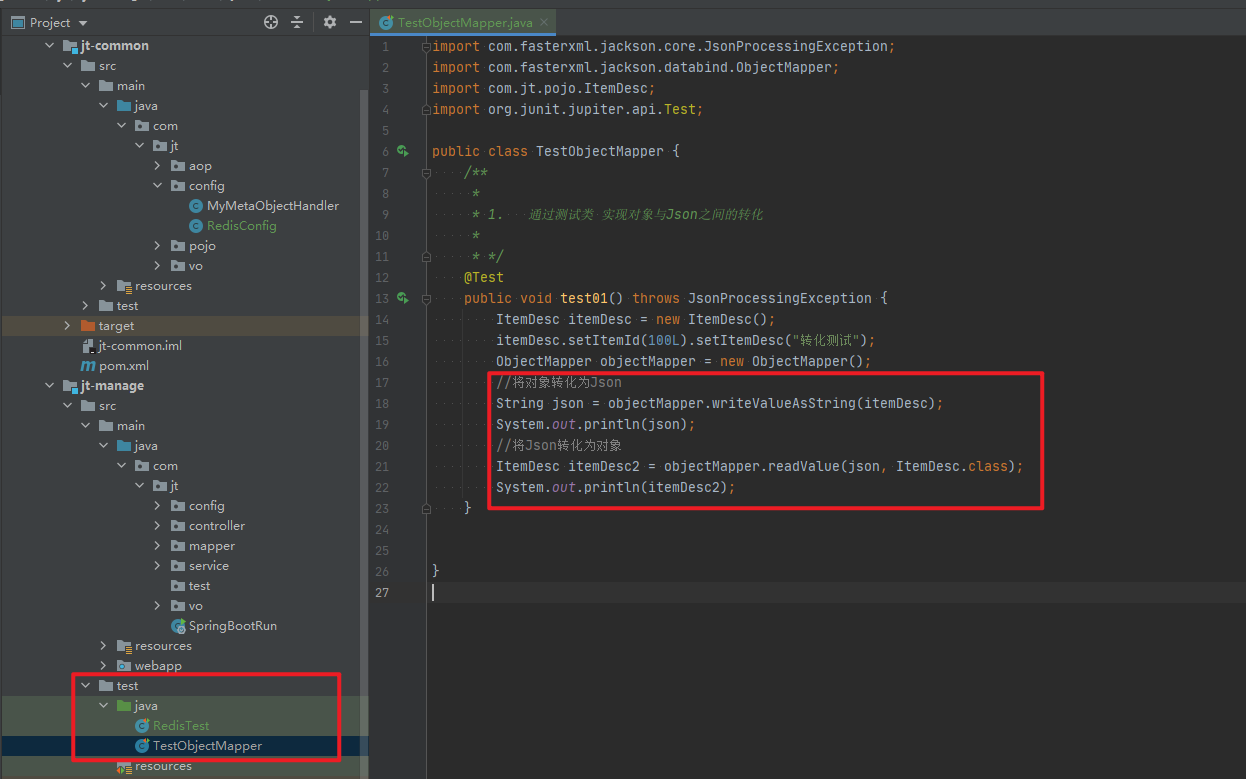Click jt-common.iml file icon
1246x779 pixels.
coord(88,346)
